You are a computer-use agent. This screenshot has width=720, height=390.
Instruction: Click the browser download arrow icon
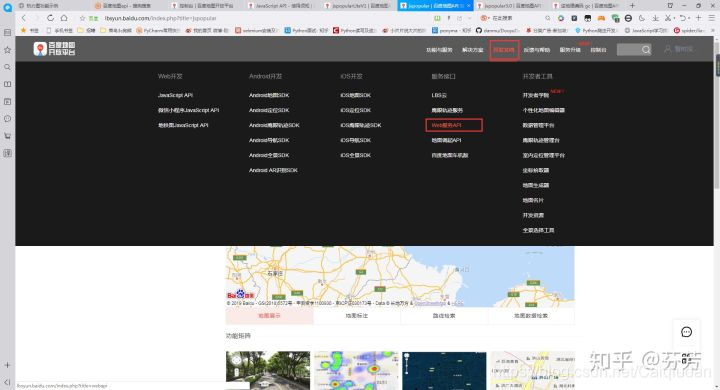[x=655, y=18]
